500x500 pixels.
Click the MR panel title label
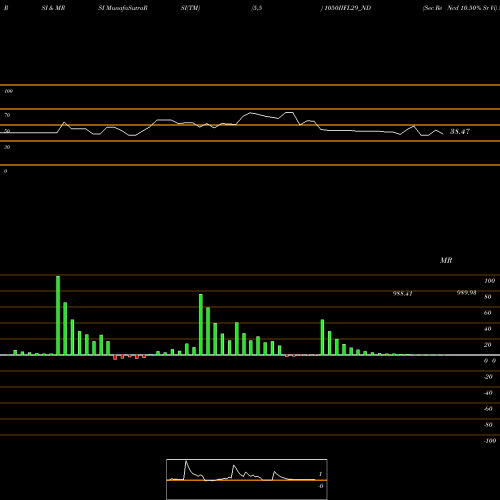[x=446, y=260]
